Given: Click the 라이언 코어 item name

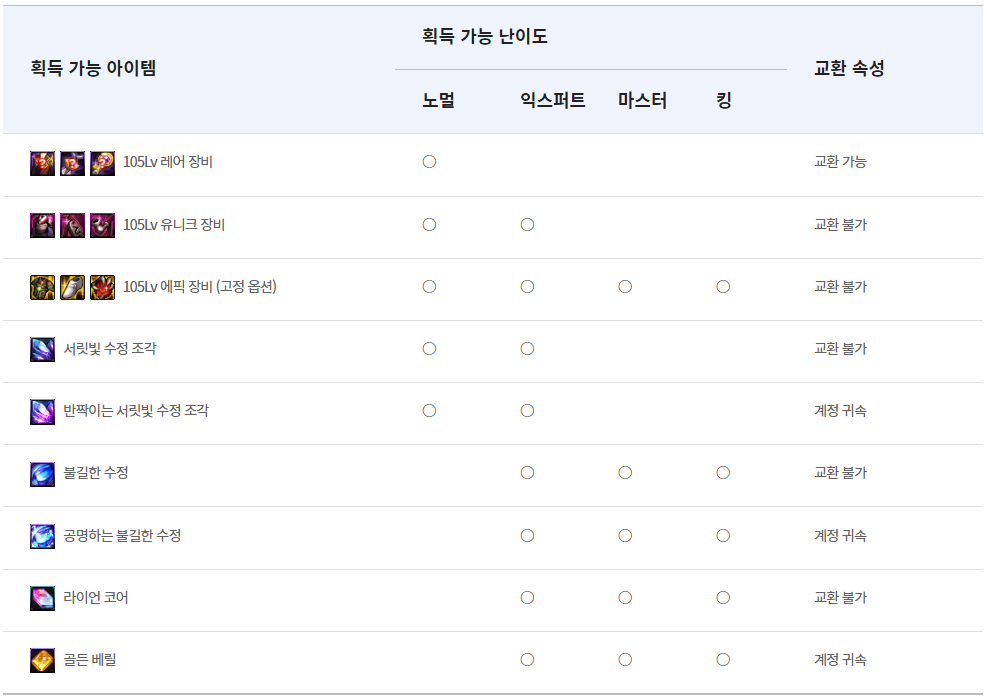Looking at the screenshot, I should tap(96, 597).
